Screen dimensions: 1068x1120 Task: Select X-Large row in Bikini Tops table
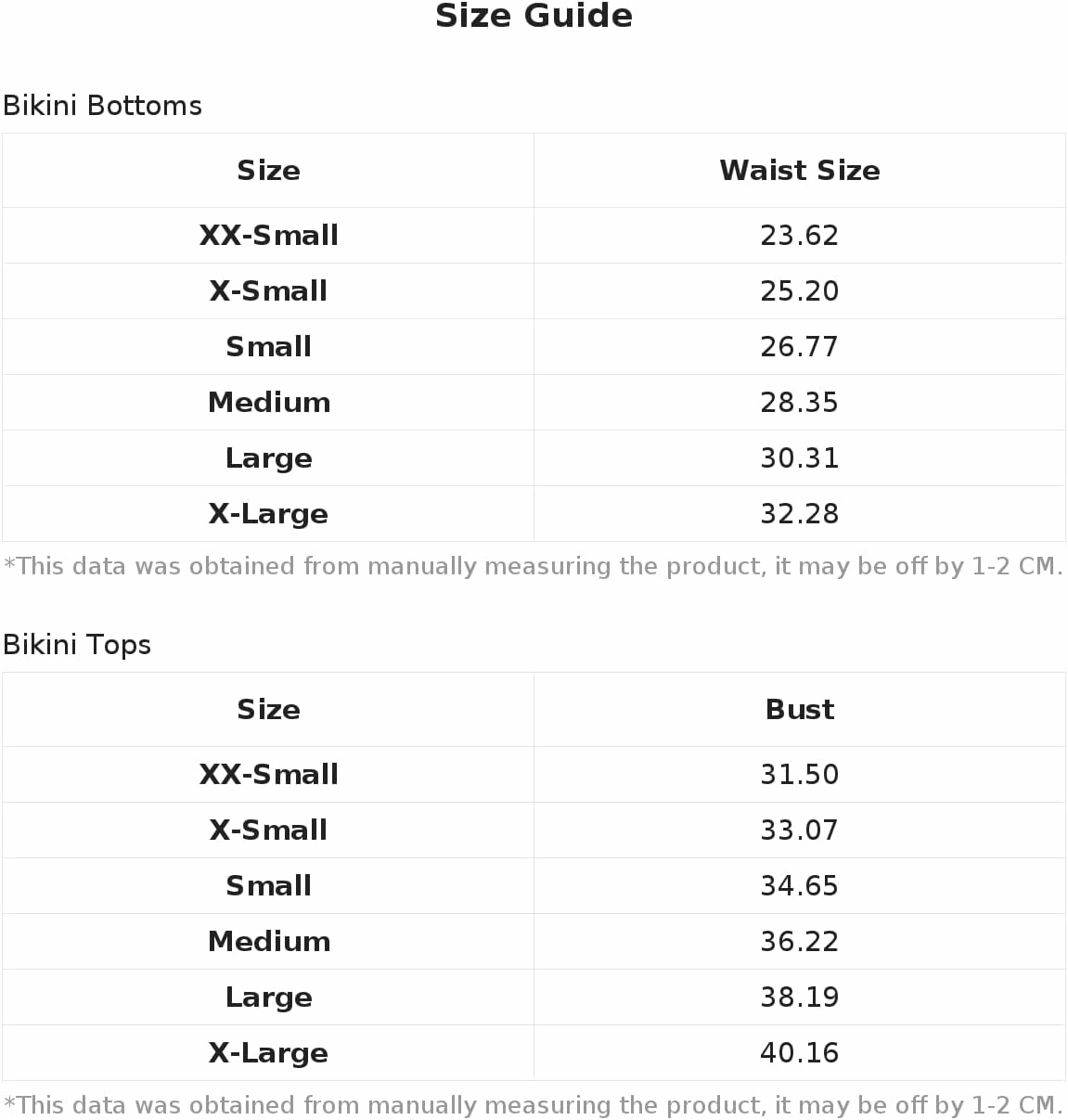click(x=534, y=1053)
